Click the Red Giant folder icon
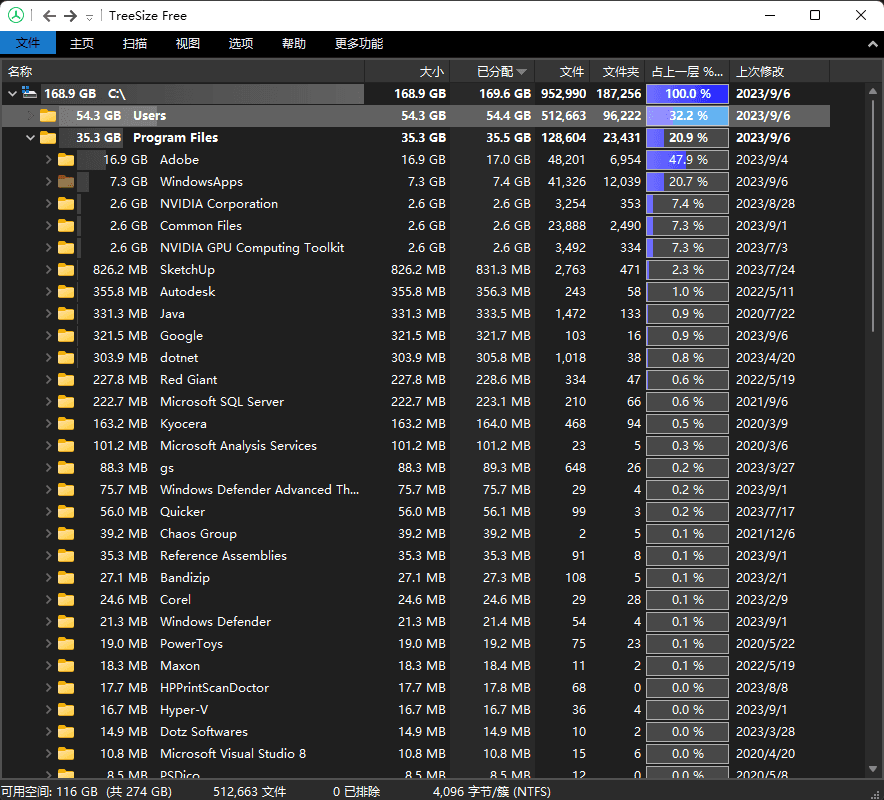 point(66,379)
